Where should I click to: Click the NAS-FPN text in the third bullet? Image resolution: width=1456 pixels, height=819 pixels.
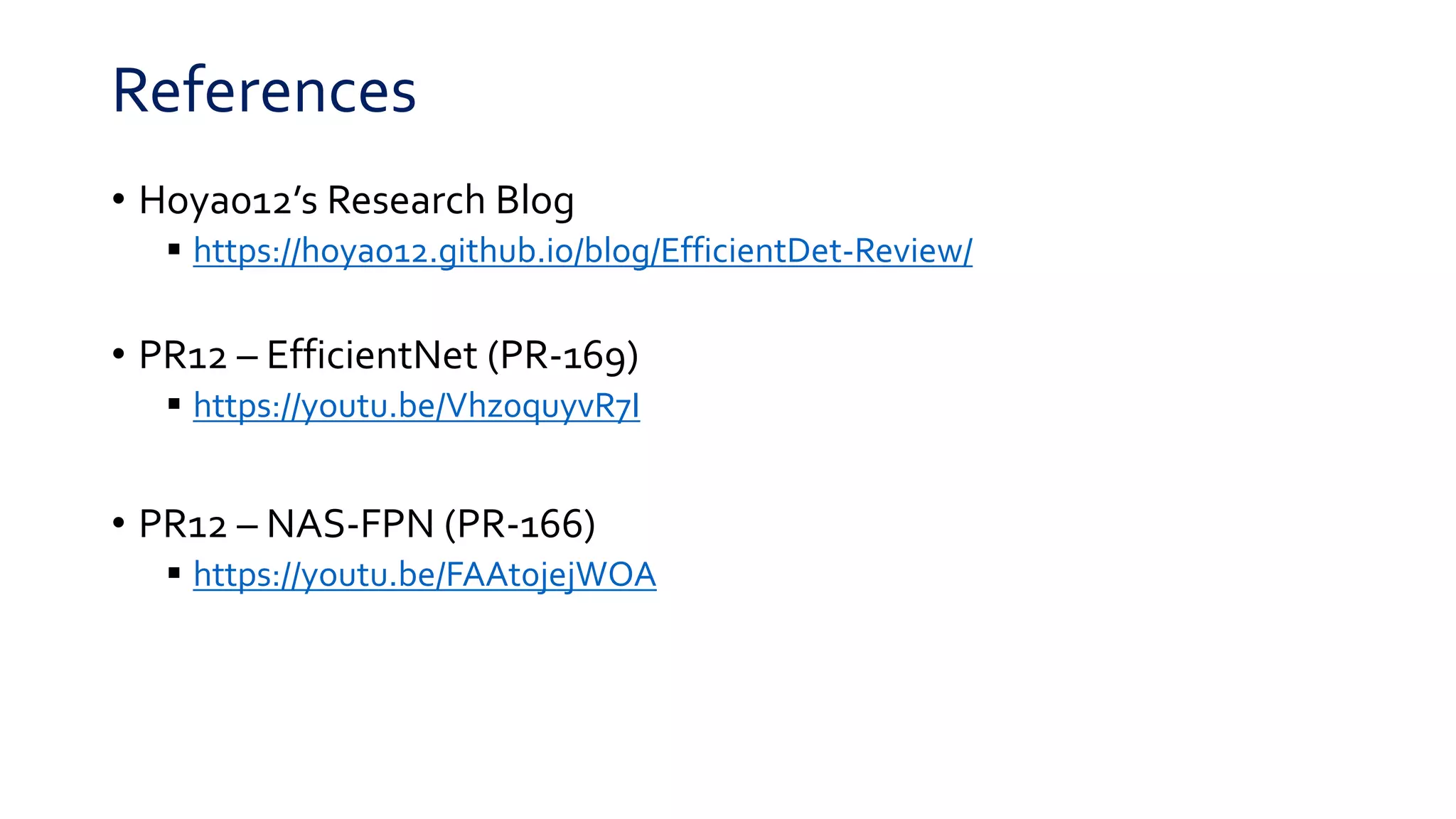tap(350, 524)
